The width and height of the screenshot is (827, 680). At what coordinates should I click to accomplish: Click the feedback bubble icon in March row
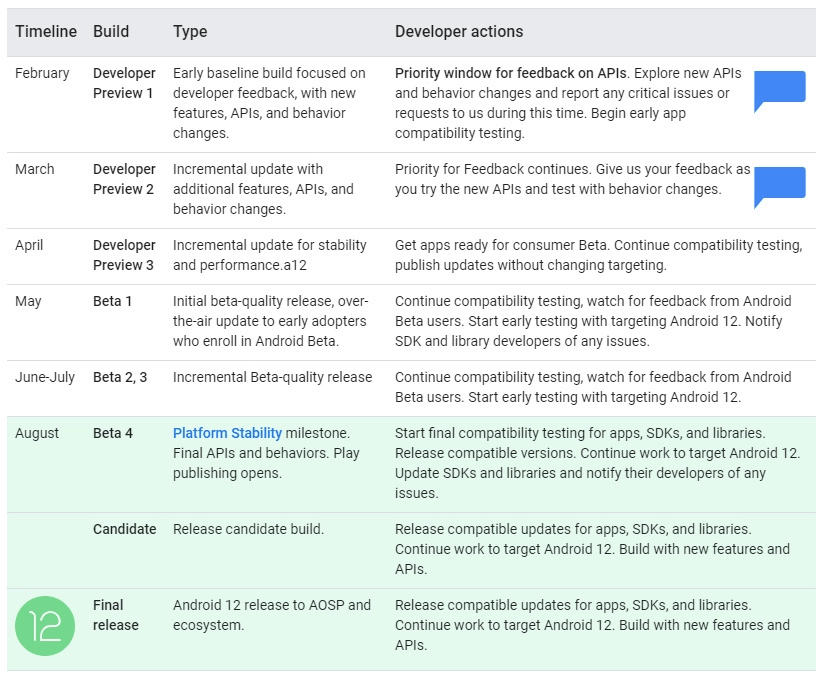click(780, 187)
